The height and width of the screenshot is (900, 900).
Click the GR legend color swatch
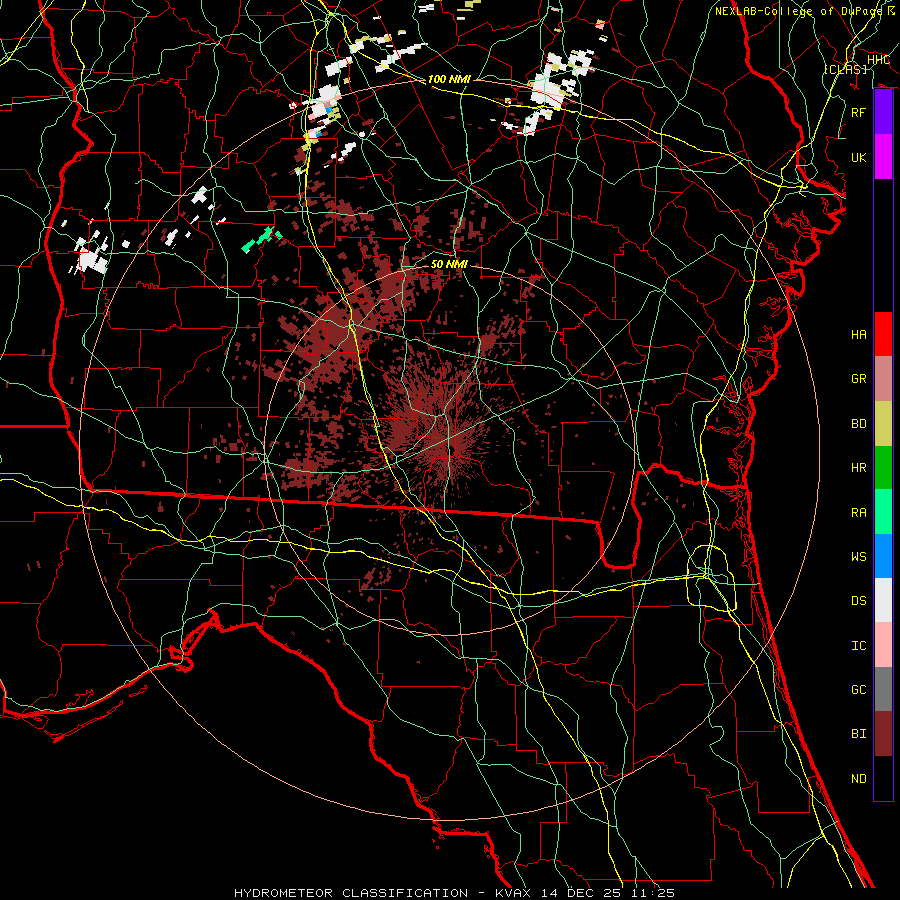[x=883, y=379]
